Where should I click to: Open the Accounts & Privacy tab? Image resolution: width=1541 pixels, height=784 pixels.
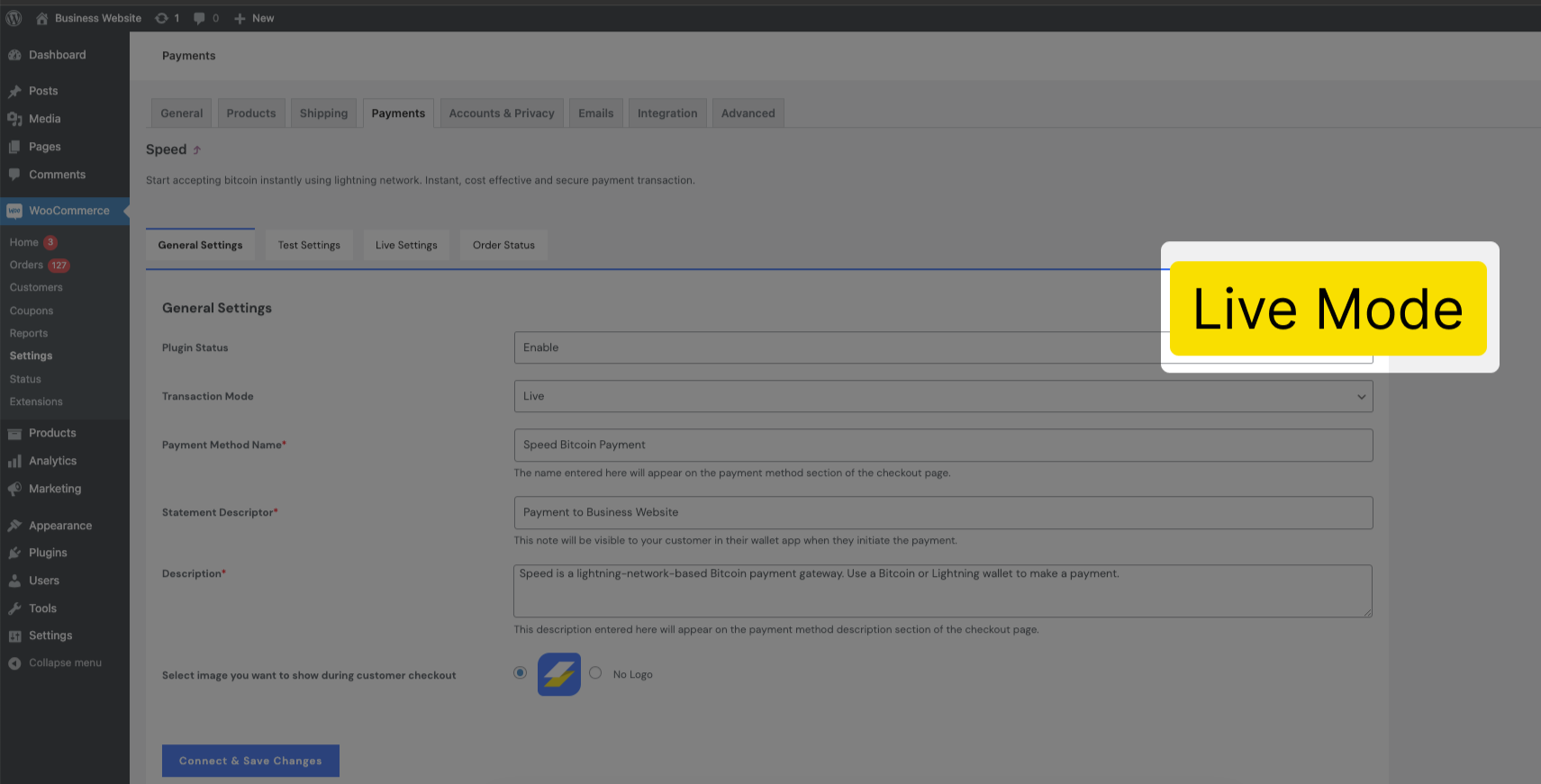pyautogui.click(x=502, y=113)
